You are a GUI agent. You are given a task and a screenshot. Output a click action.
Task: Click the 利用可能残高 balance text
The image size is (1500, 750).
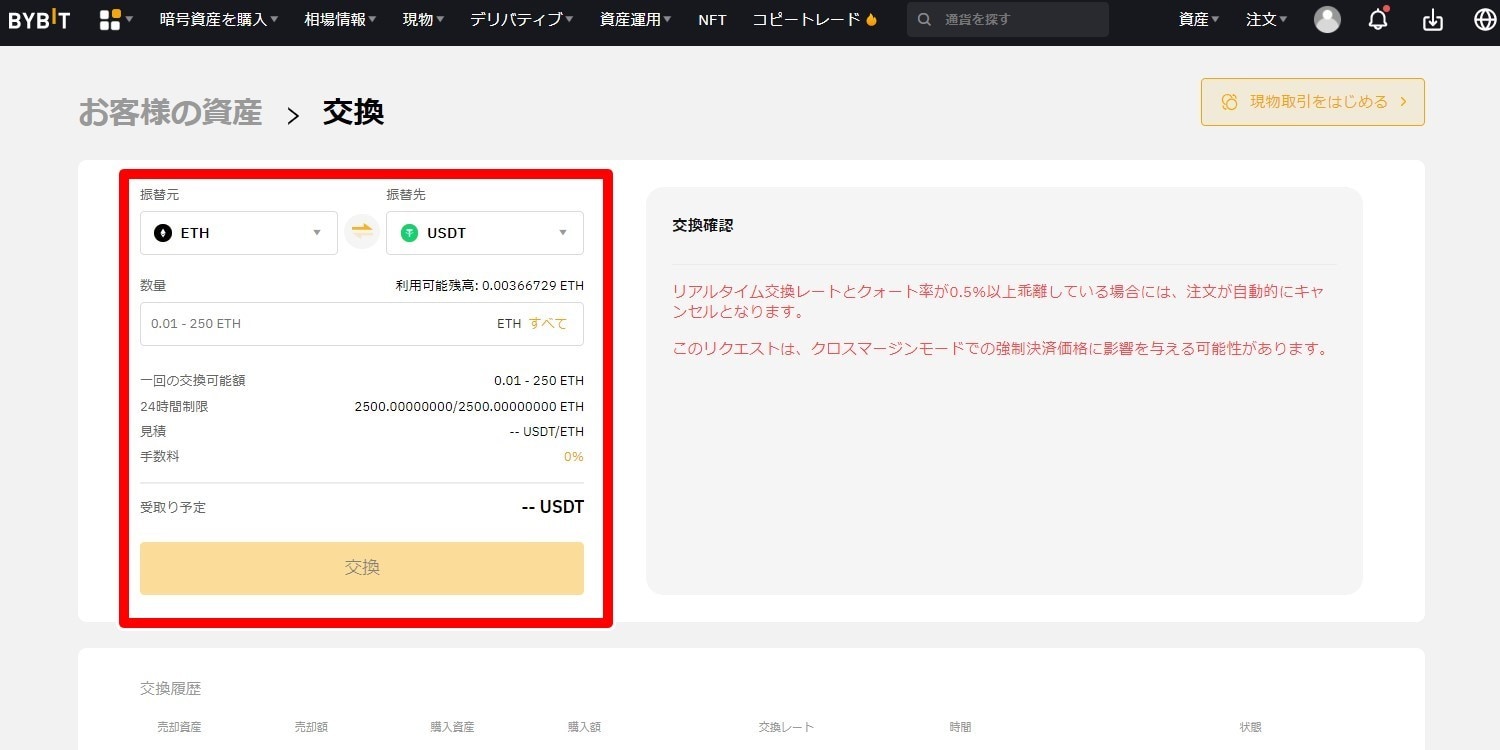click(x=490, y=286)
